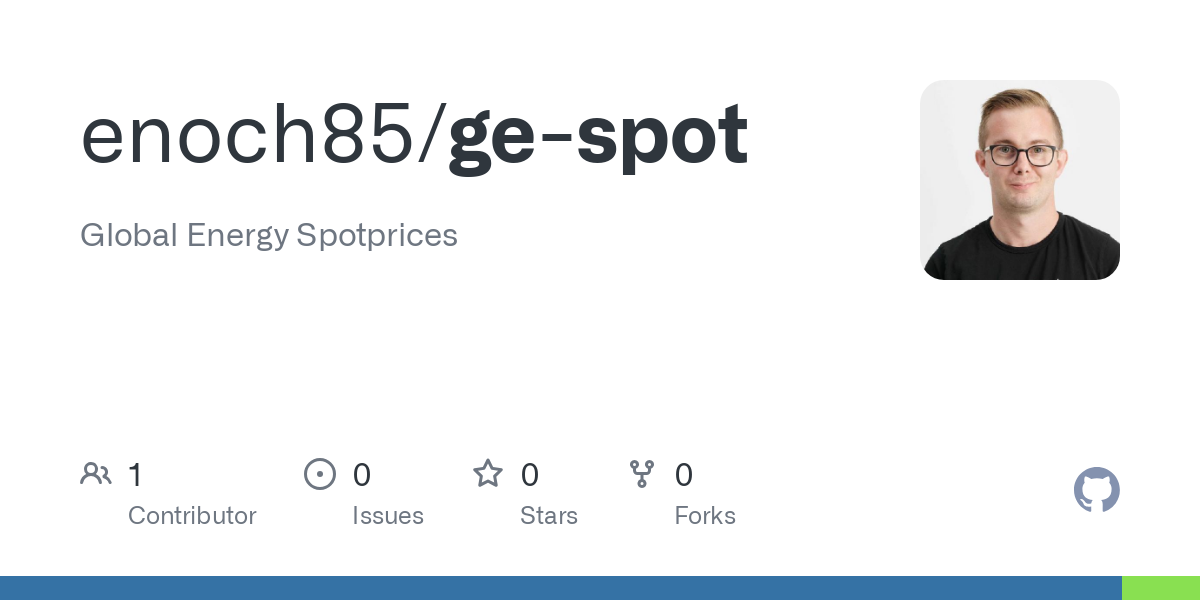Click the contributors people icon
Image resolution: width=1200 pixels, height=600 pixels.
96,474
